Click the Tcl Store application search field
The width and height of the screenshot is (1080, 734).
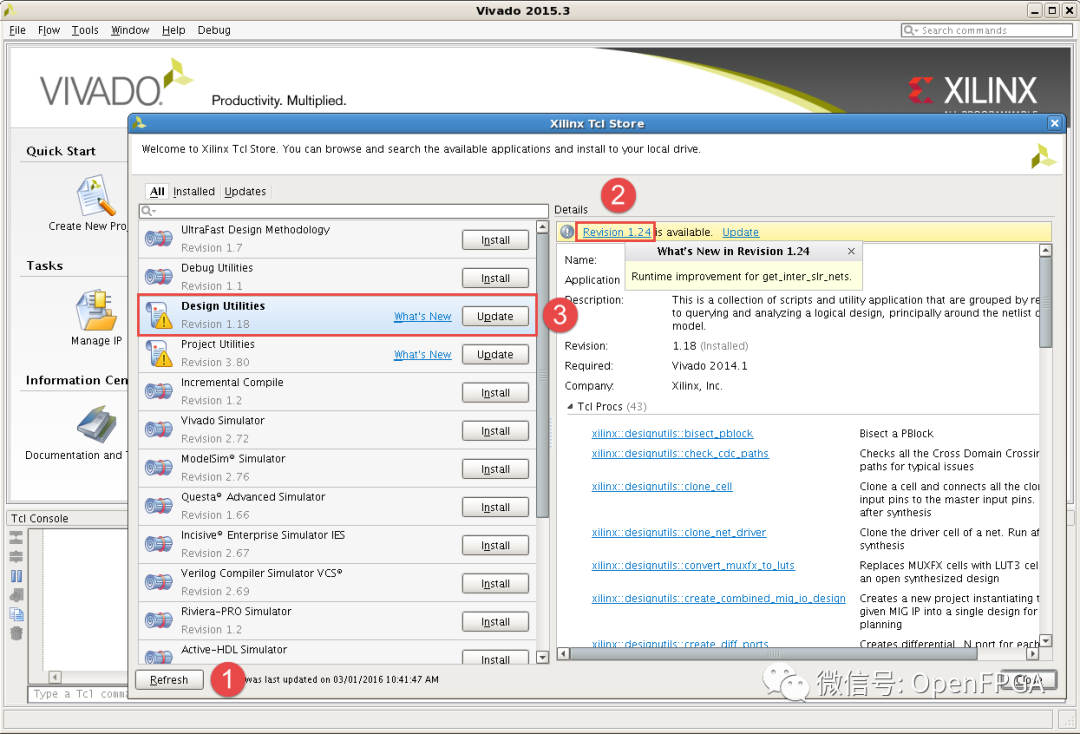coord(344,211)
